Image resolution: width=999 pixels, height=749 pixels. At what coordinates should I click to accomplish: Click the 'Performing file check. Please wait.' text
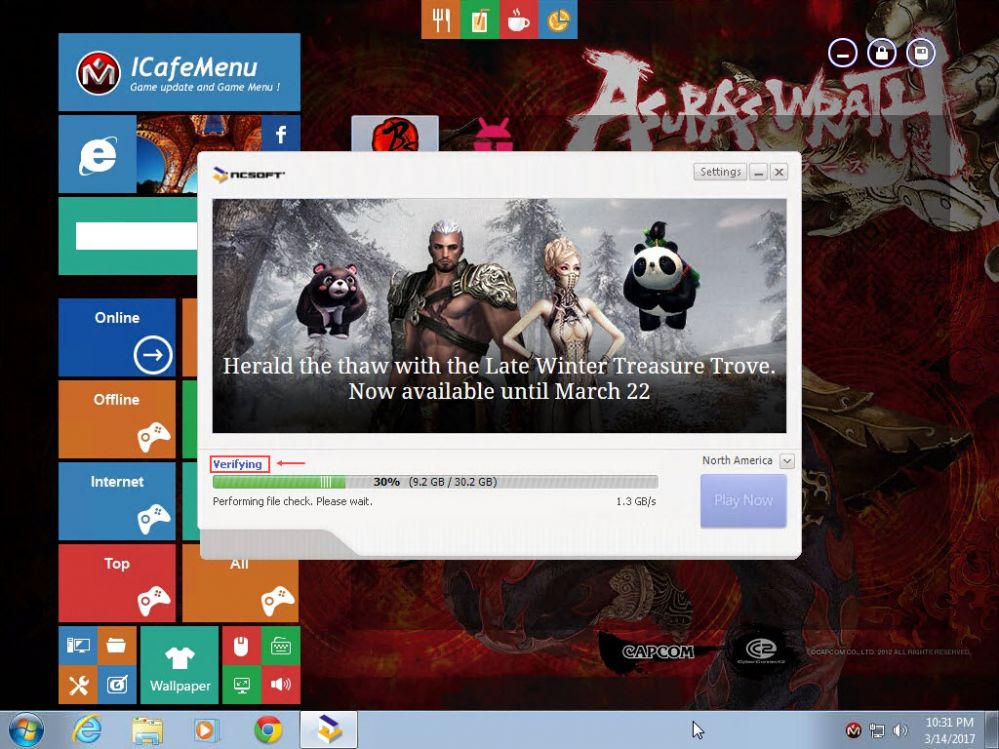click(x=292, y=501)
